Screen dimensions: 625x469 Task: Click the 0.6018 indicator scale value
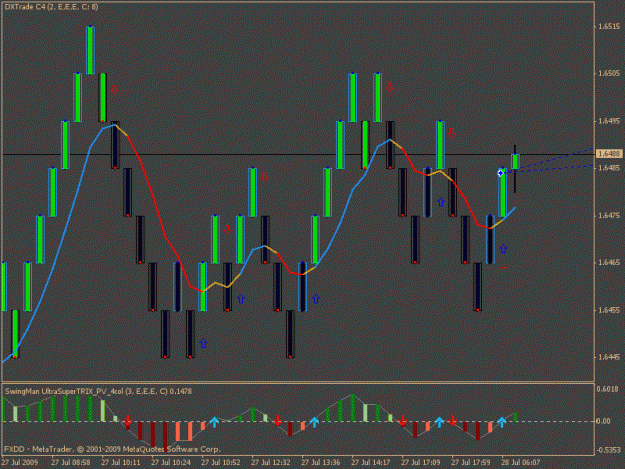tap(609, 389)
